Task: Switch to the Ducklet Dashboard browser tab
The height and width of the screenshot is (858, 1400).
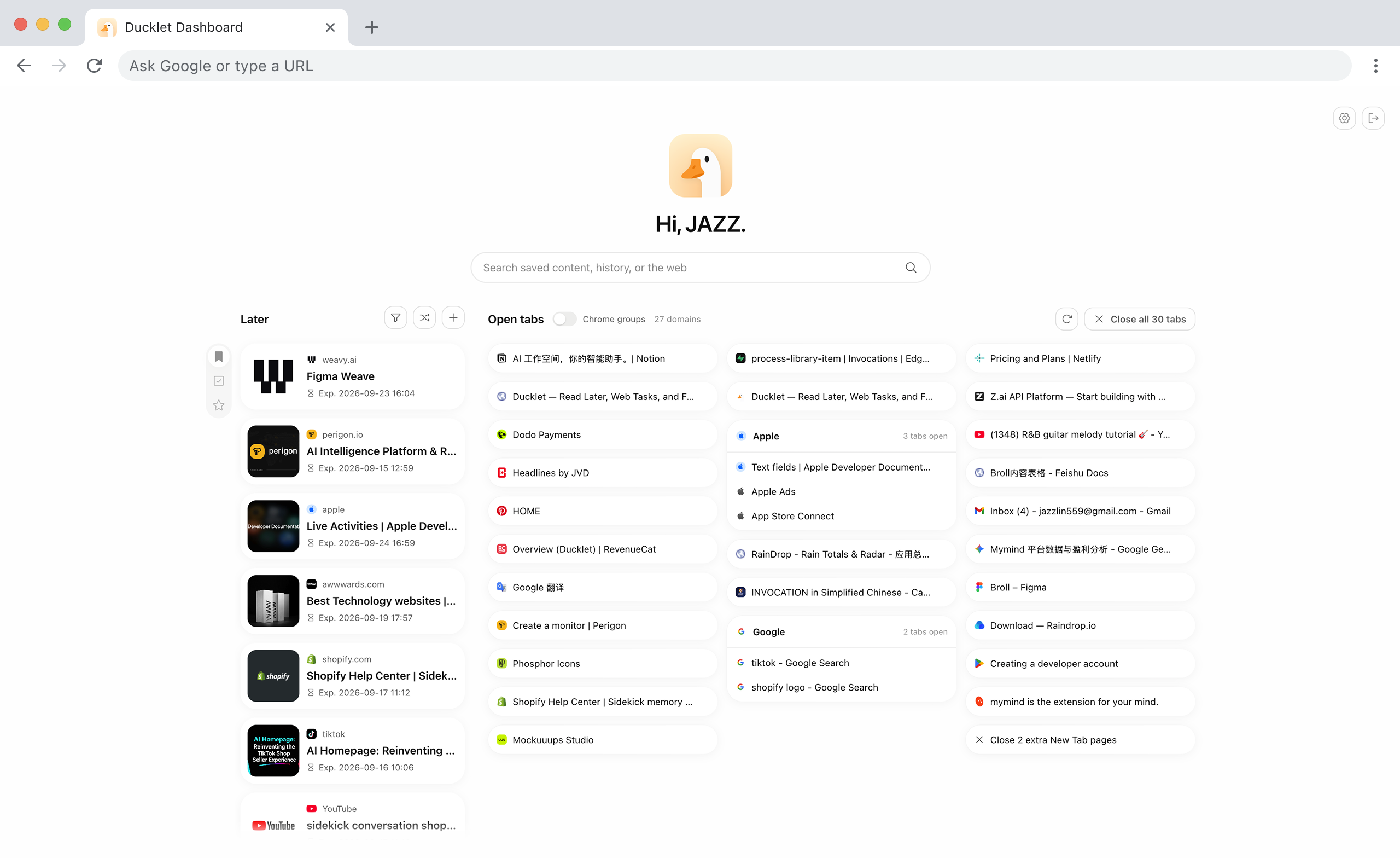Action: point(217,27)
